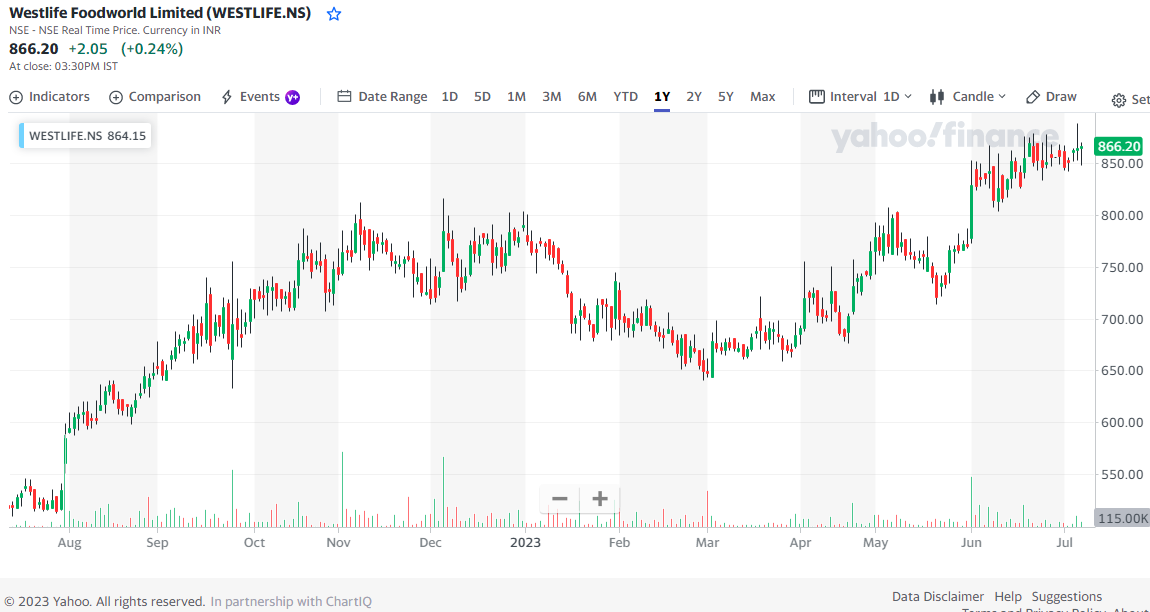Viewport: 1150px width, 612px height.
Task: Click the (+0.24%) percent change value
Action: coord(152,49)
